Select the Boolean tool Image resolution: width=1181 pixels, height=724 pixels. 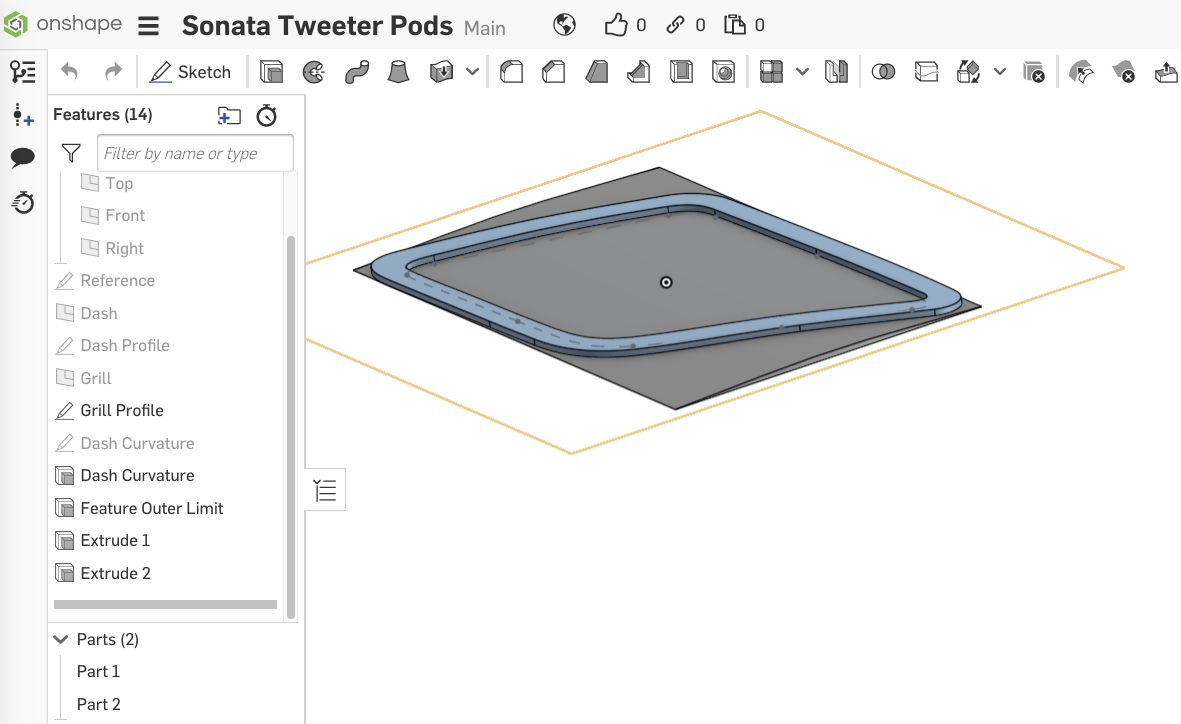point(883,72)
